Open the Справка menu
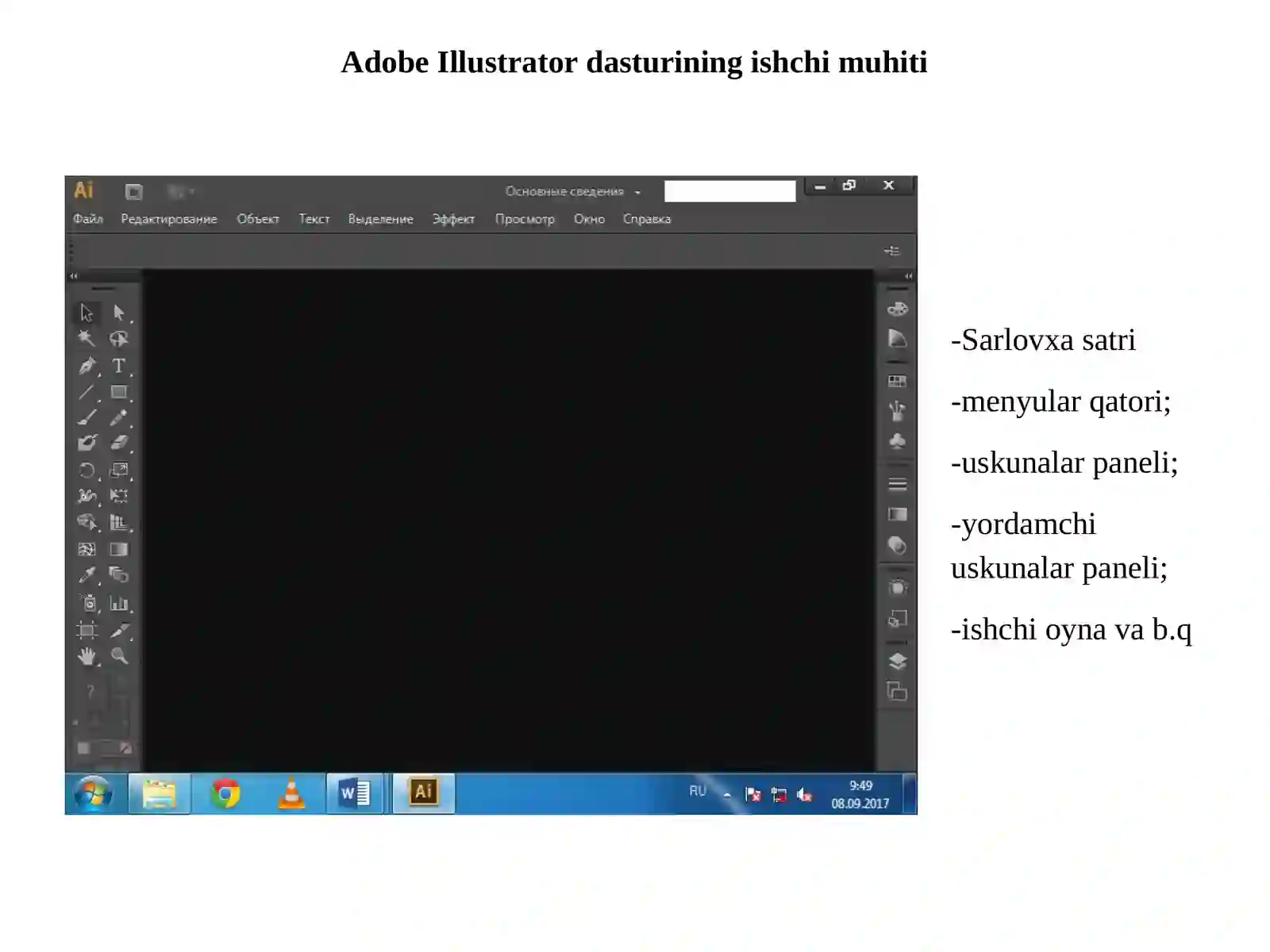The image size is (1270, 952). pyautogui.click(x=647, y=219)
